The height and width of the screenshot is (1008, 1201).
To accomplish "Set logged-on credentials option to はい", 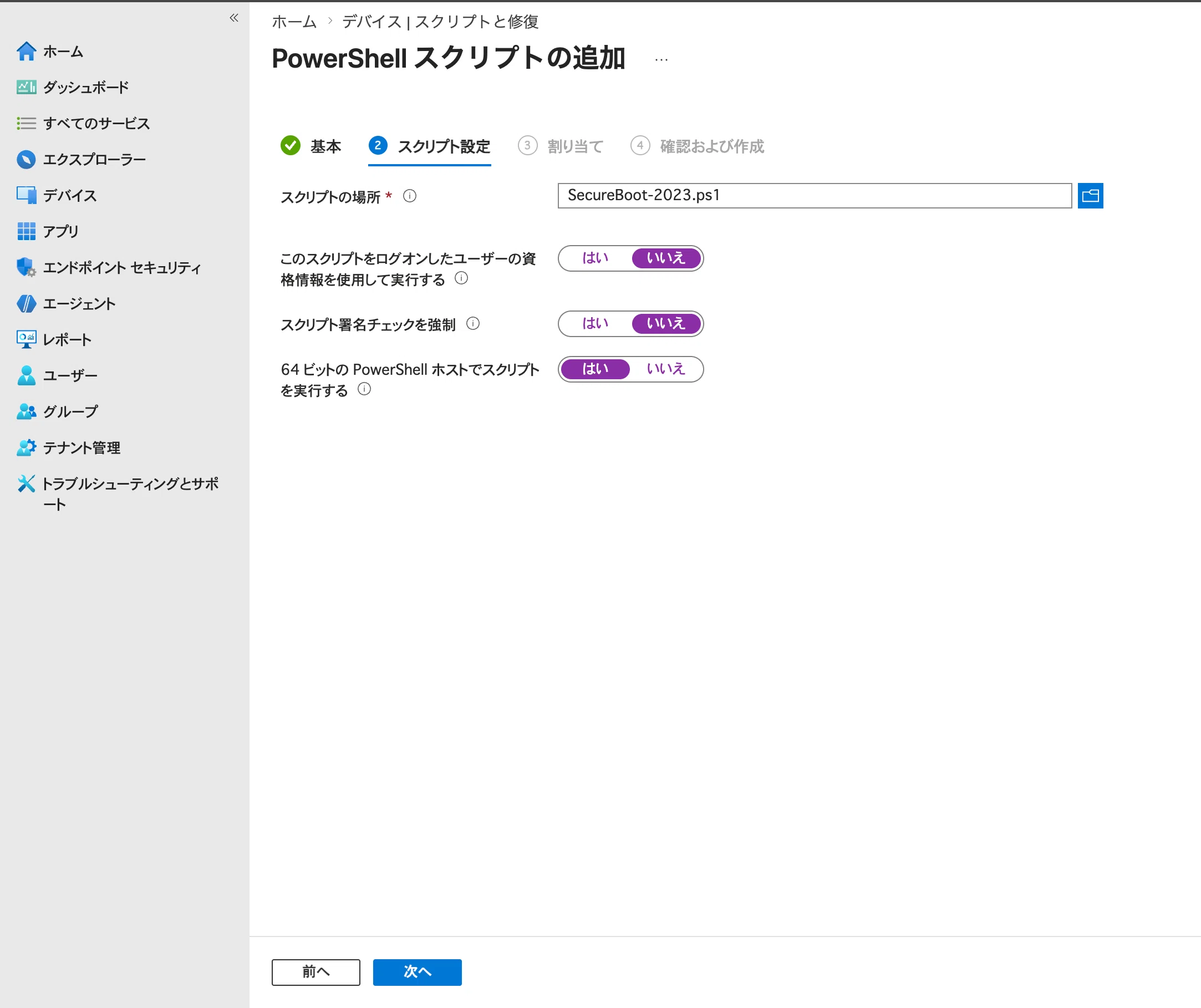I will pos(595,258).
